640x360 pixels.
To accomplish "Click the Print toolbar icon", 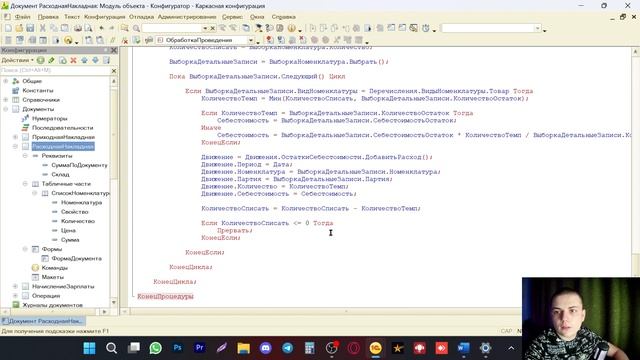I will (78, 28).
